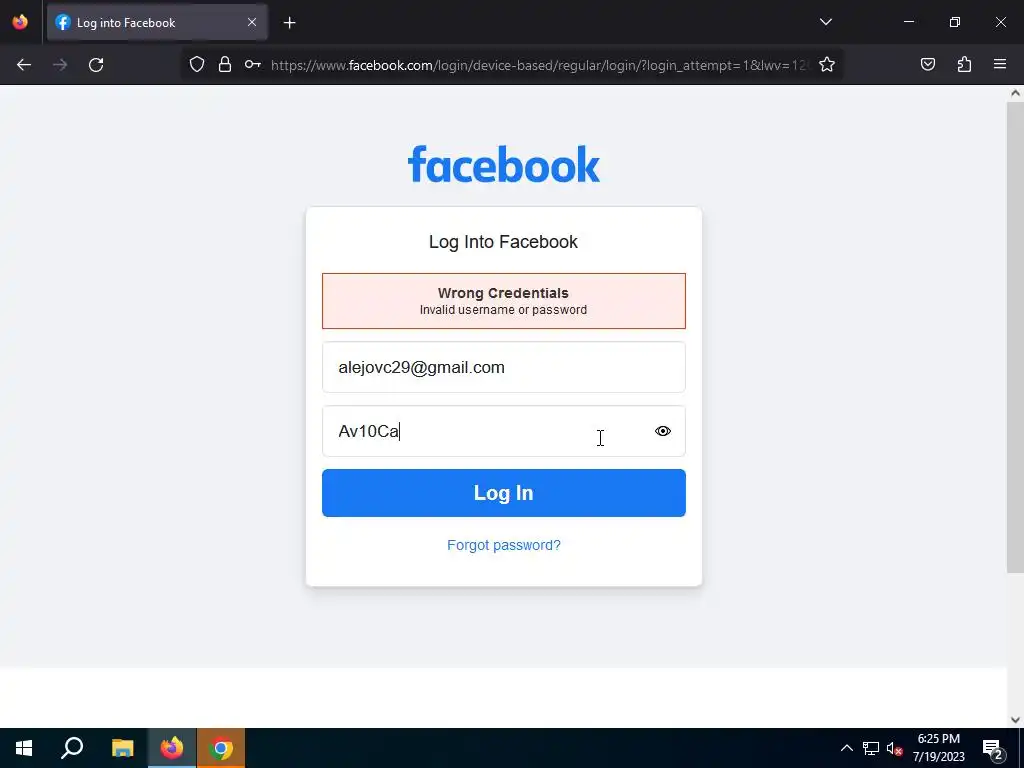The image size is (1024, 768).
Task: Show hidden system tray icons
Action: pyautogui.click(x=846, y=748)
